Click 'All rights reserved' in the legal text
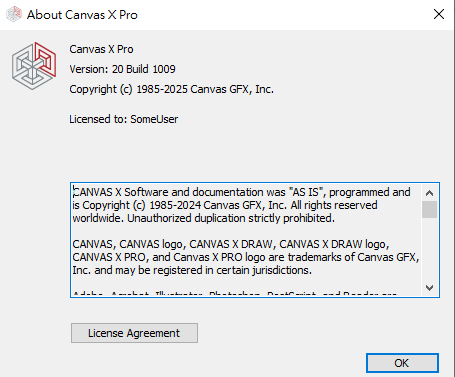This screenshot has height=377, width=455. 334,205
